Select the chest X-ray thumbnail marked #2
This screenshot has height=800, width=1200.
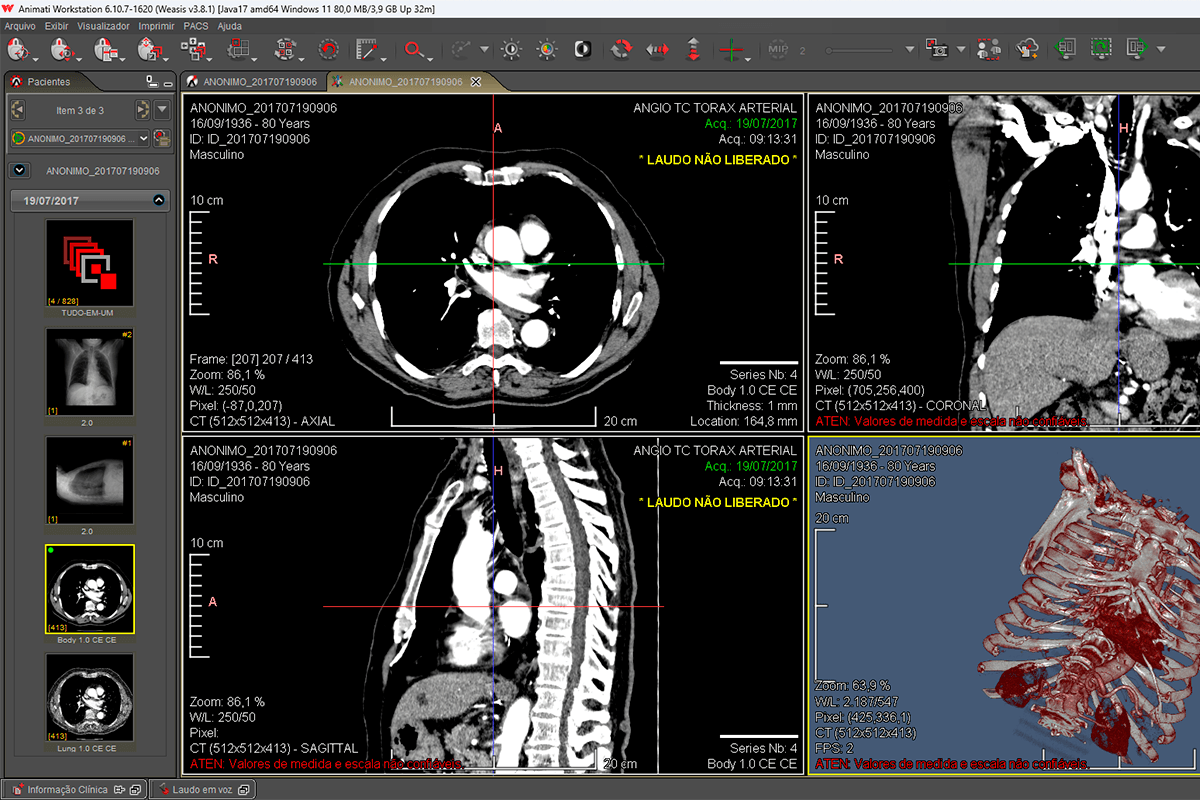tap(89, 373)
